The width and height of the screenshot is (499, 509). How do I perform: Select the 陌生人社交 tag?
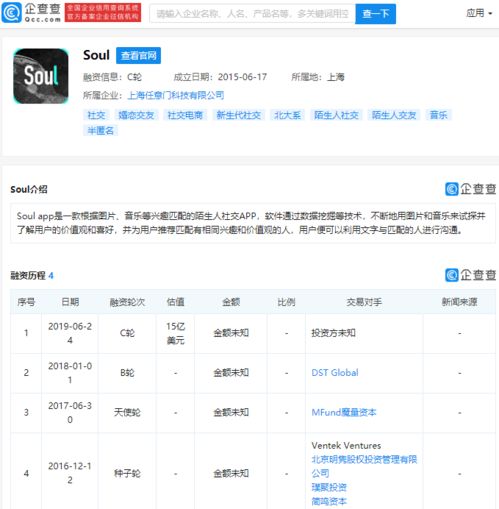(x=336, y=115)
